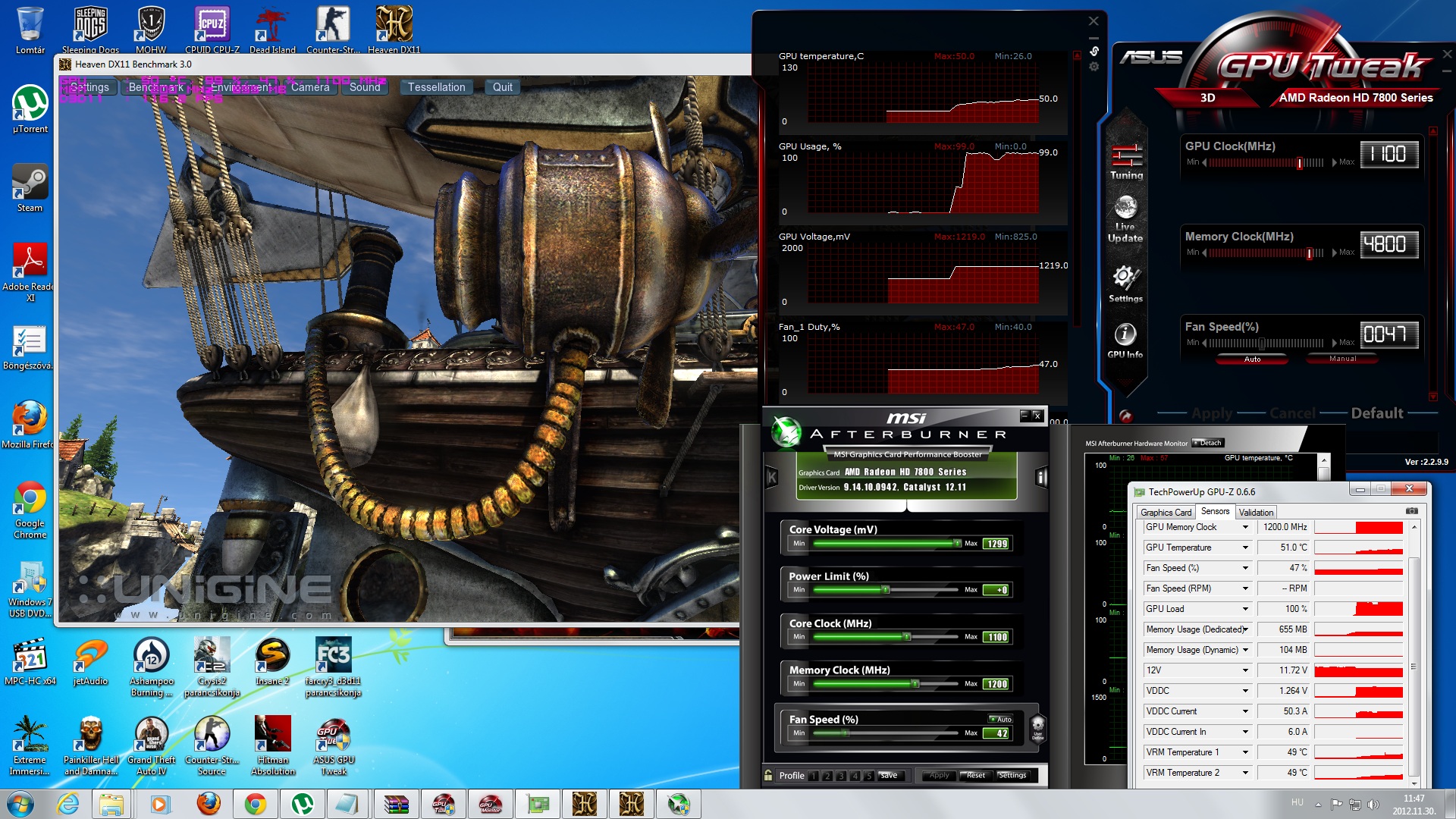Click MSI Afterburner info side button
Screen dimensions: 1456x819
tap(1041, 477)
